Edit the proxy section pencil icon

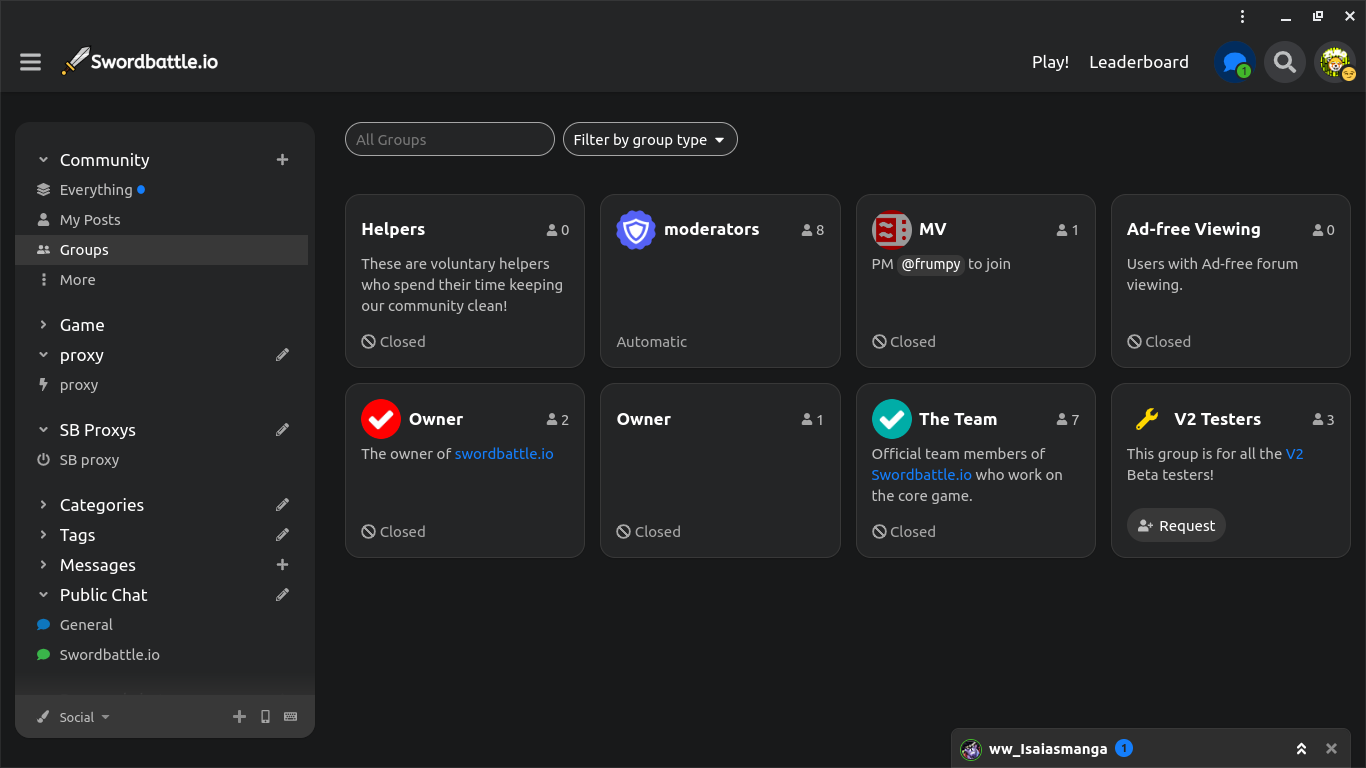pyautogui.click(x=282, y=355)
